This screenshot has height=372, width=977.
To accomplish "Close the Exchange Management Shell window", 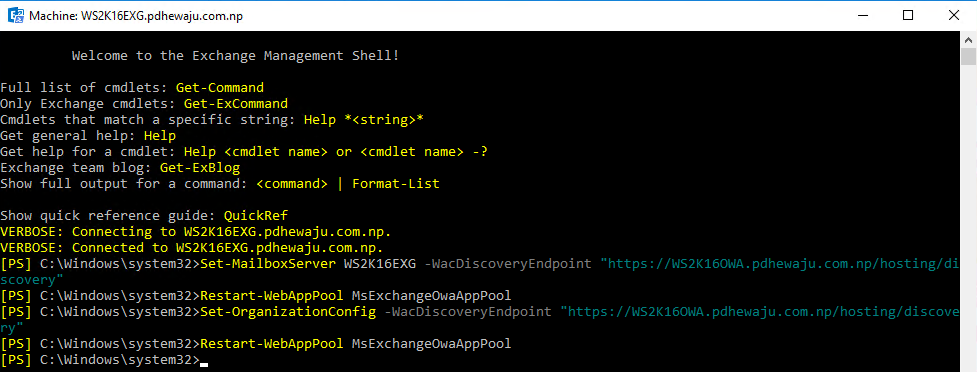I will (x=953, y=16).
